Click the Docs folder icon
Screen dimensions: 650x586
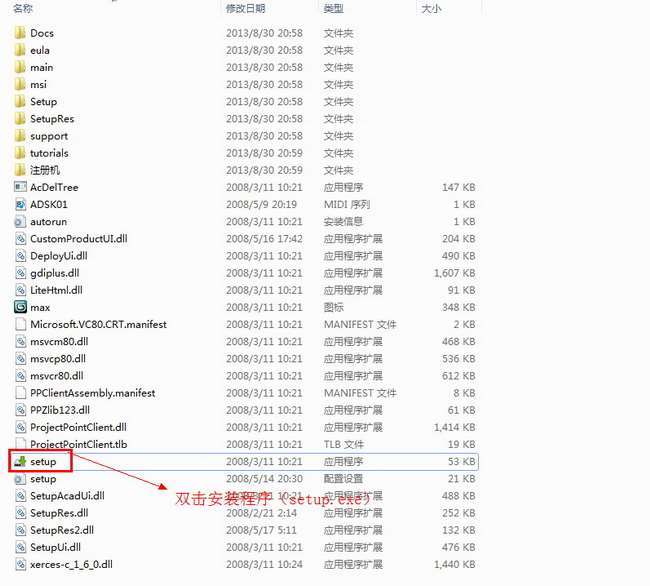click(x=20, y=33)
